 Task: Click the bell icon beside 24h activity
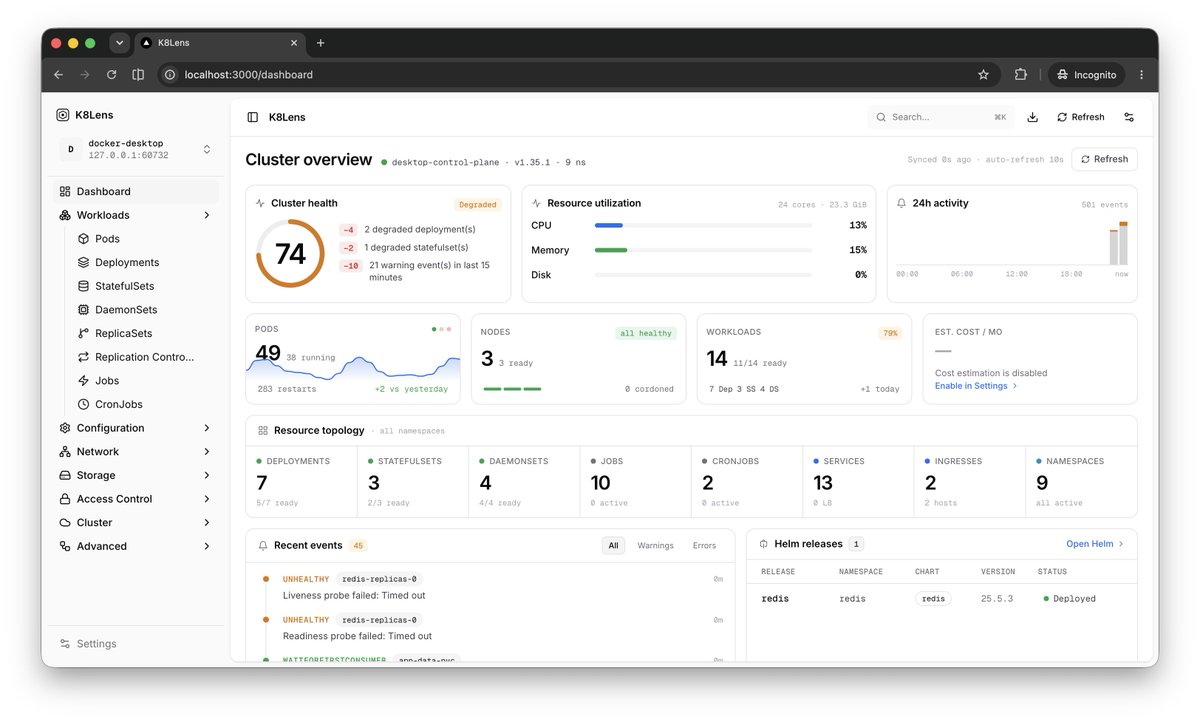[901, 203]
